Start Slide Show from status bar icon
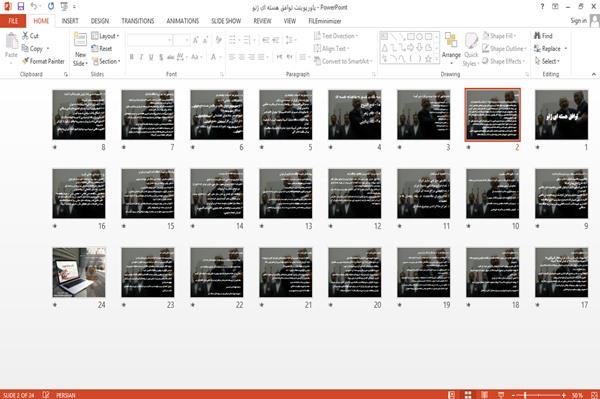The width and height of the screenshot is (600, 399). (501, 395)
